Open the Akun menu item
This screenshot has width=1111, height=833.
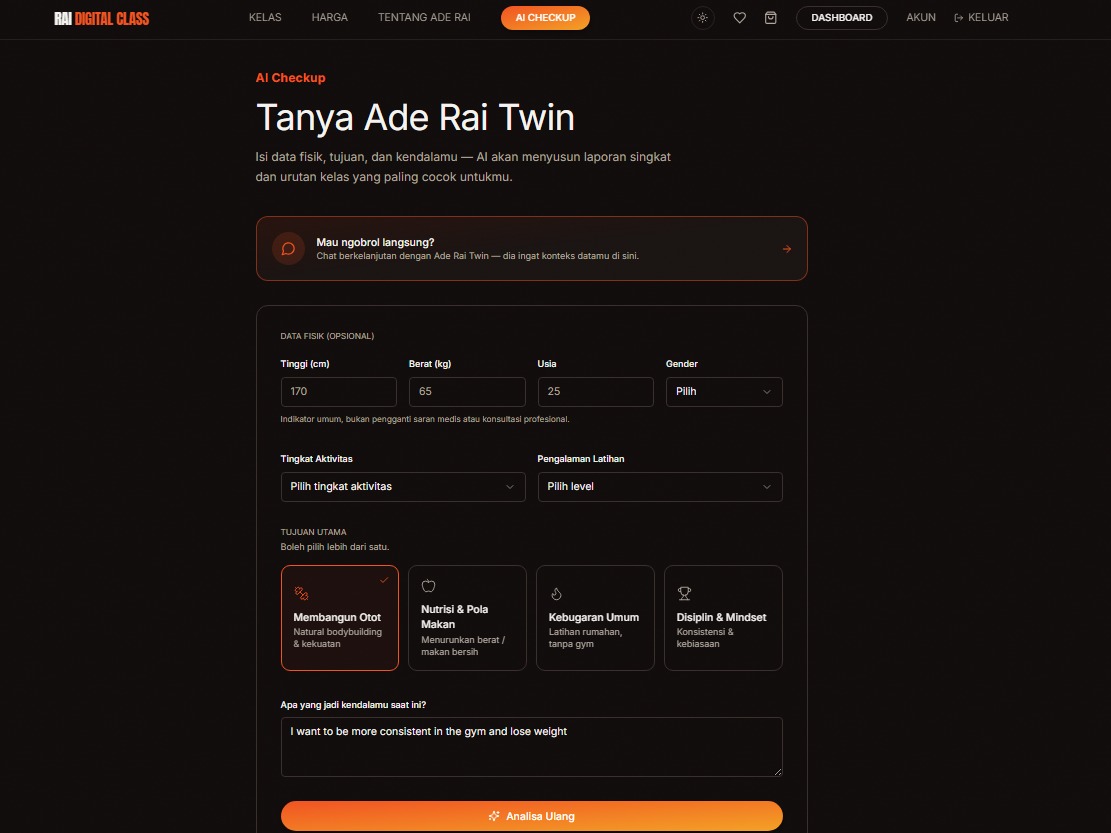coord(920,17)
